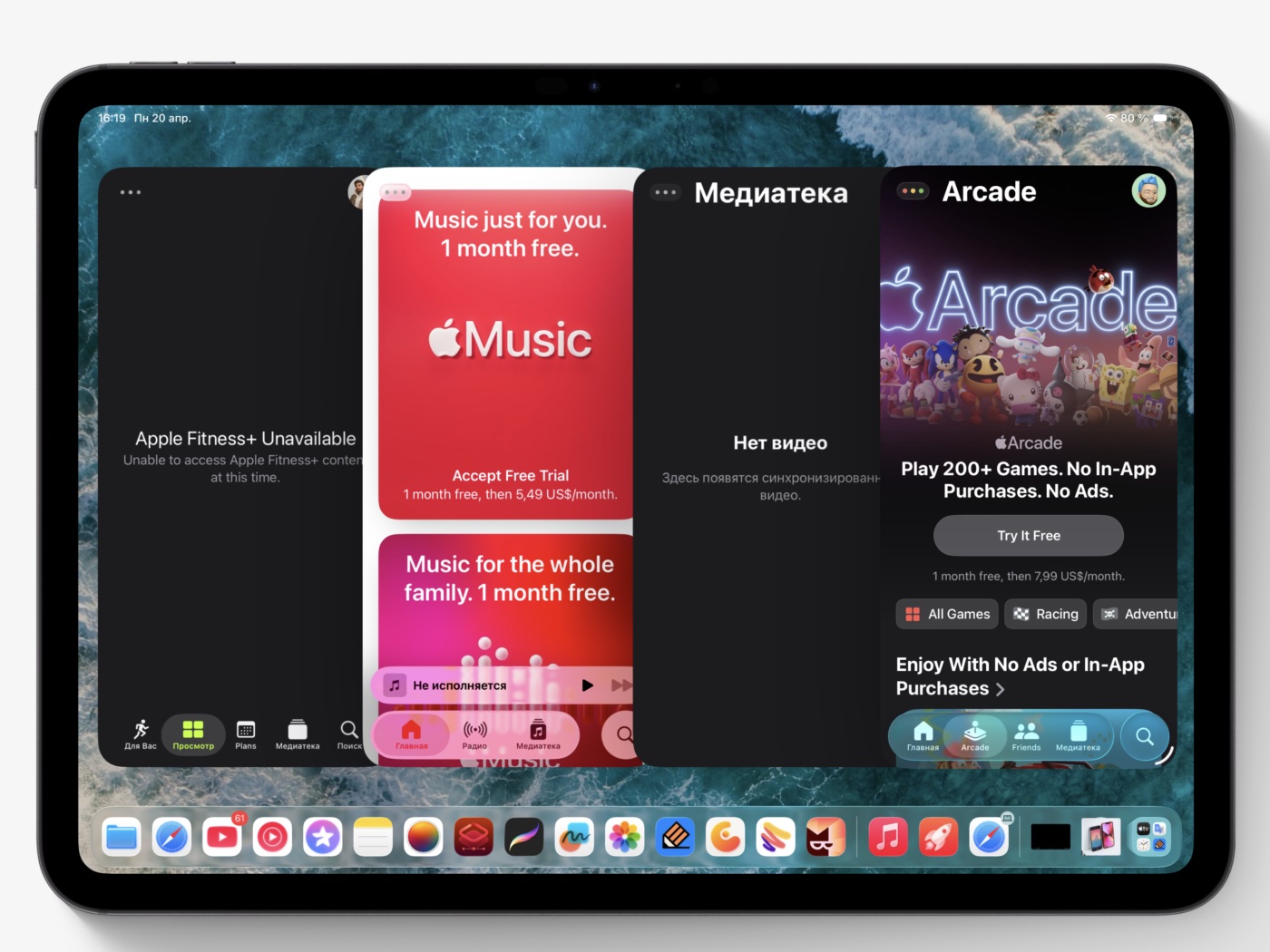Open the Медиатека tab in Arcade window
1270x952 pixels.
tap(1078, 736)
